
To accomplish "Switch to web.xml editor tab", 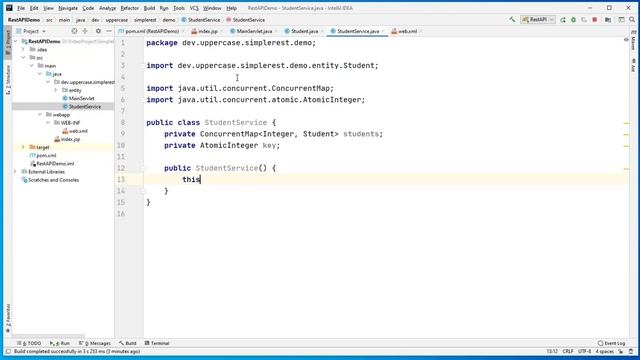I will 407,31.
